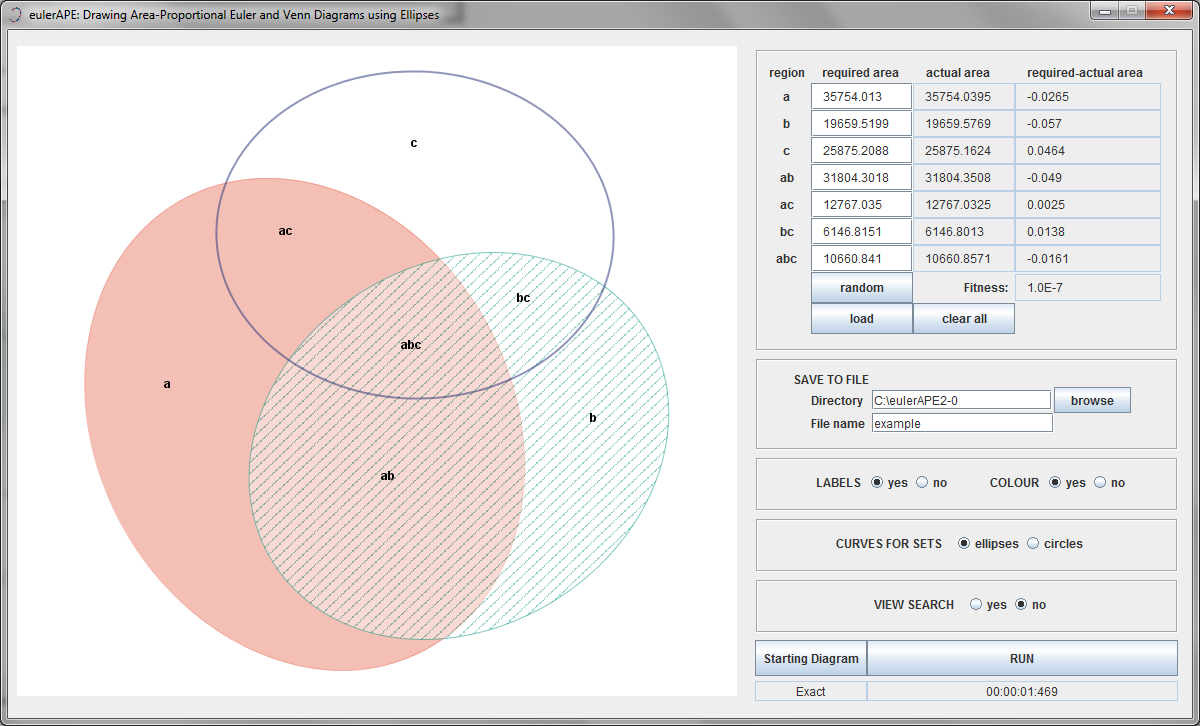Click the RUN button
This screenshot has height=726, width=1200.
[x=1022, y=659]
